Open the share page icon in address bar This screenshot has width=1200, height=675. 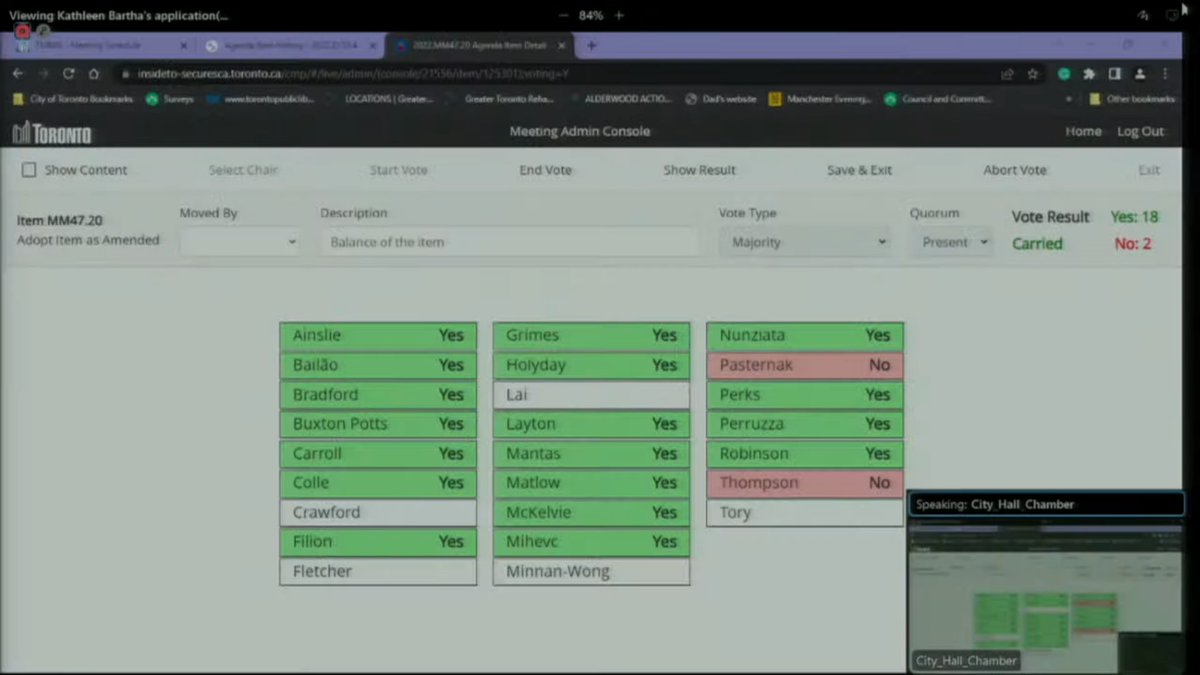tap(1008, 73)
